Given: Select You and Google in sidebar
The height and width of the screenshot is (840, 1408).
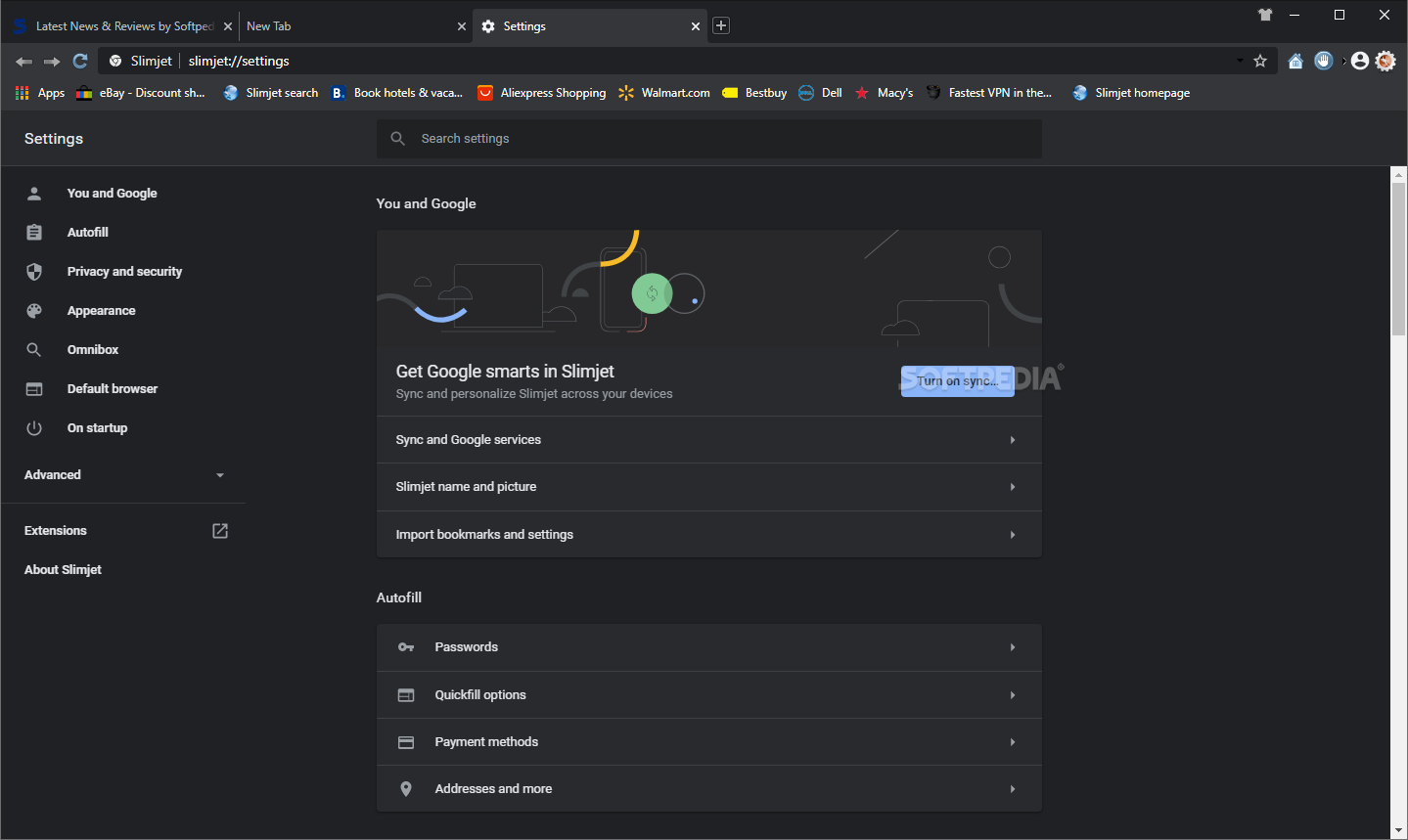Looking at the screenshot, I should pyautogui.click(x=112, y=194).
